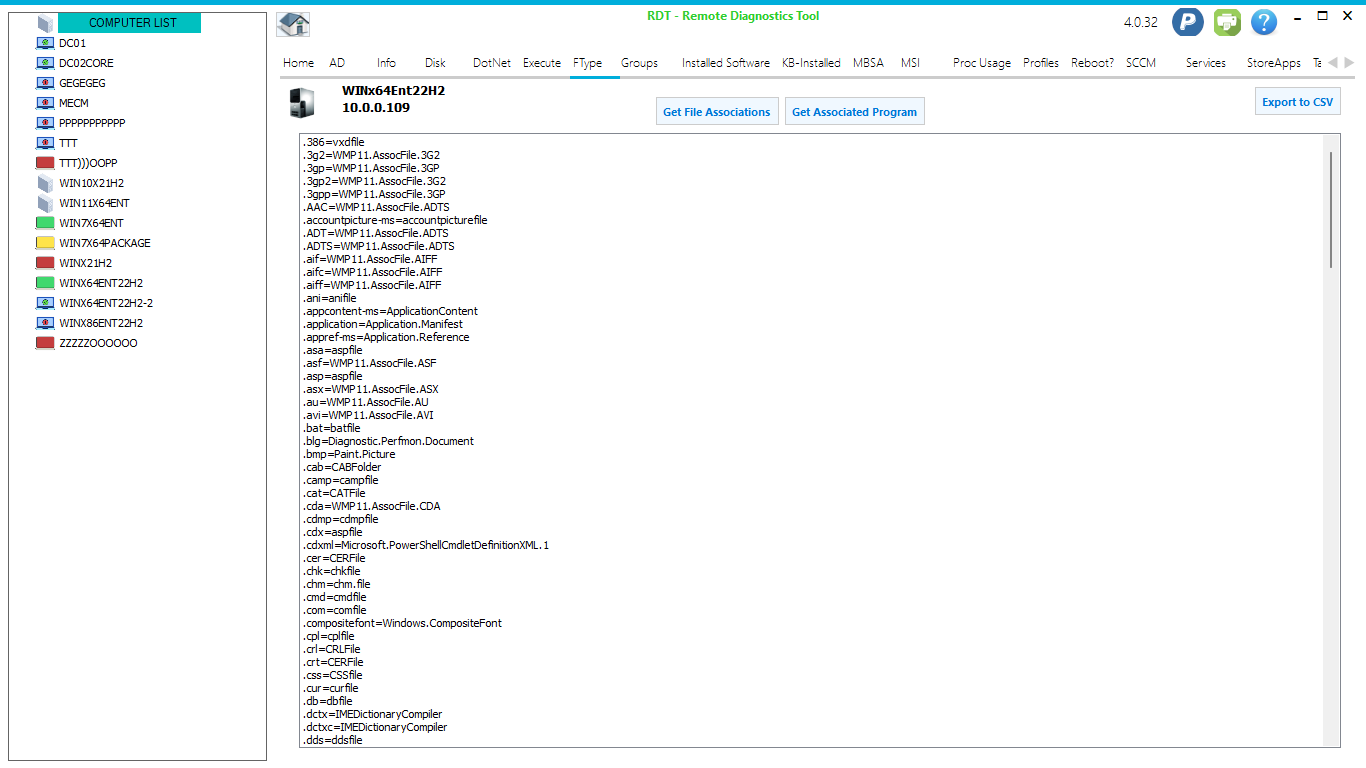Open the PayPal donate icon
Image resolution: width=1366 pixels, height=768 pixels.
1188,22
